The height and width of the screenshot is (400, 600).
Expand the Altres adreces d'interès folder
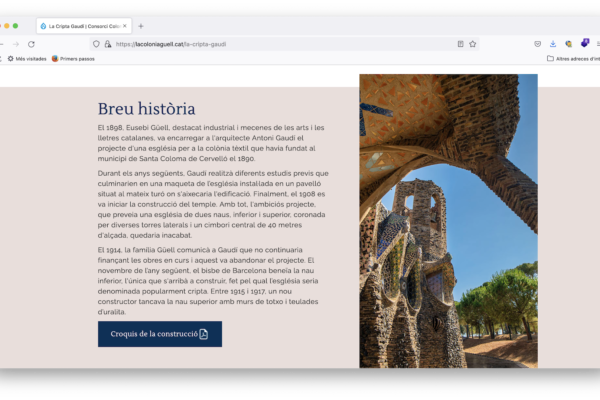click(573, 59)
